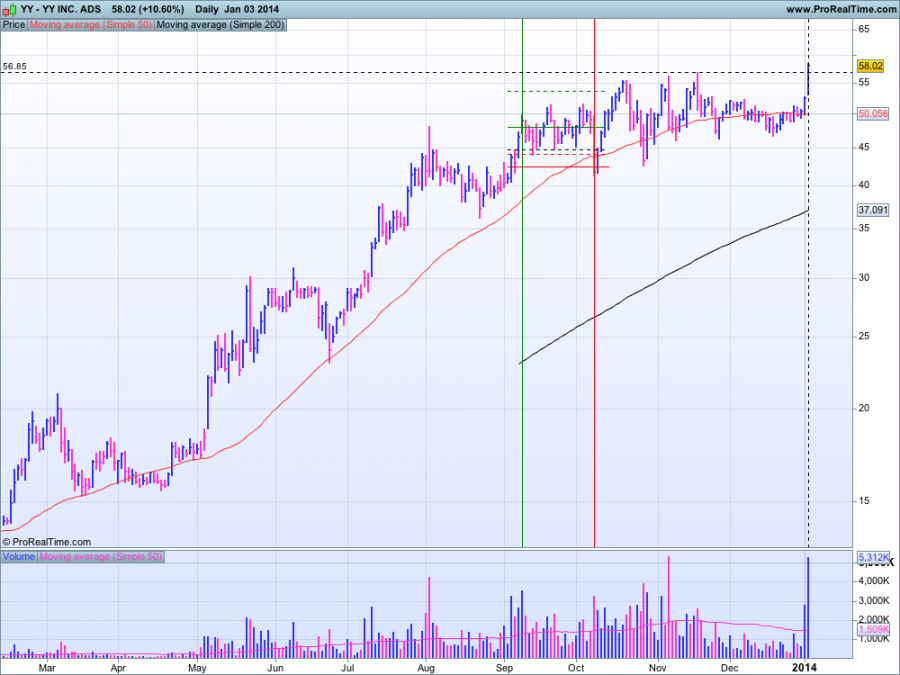
Task: Click the Jan 03 2014 date text
Action: click(x=251, y=9)
